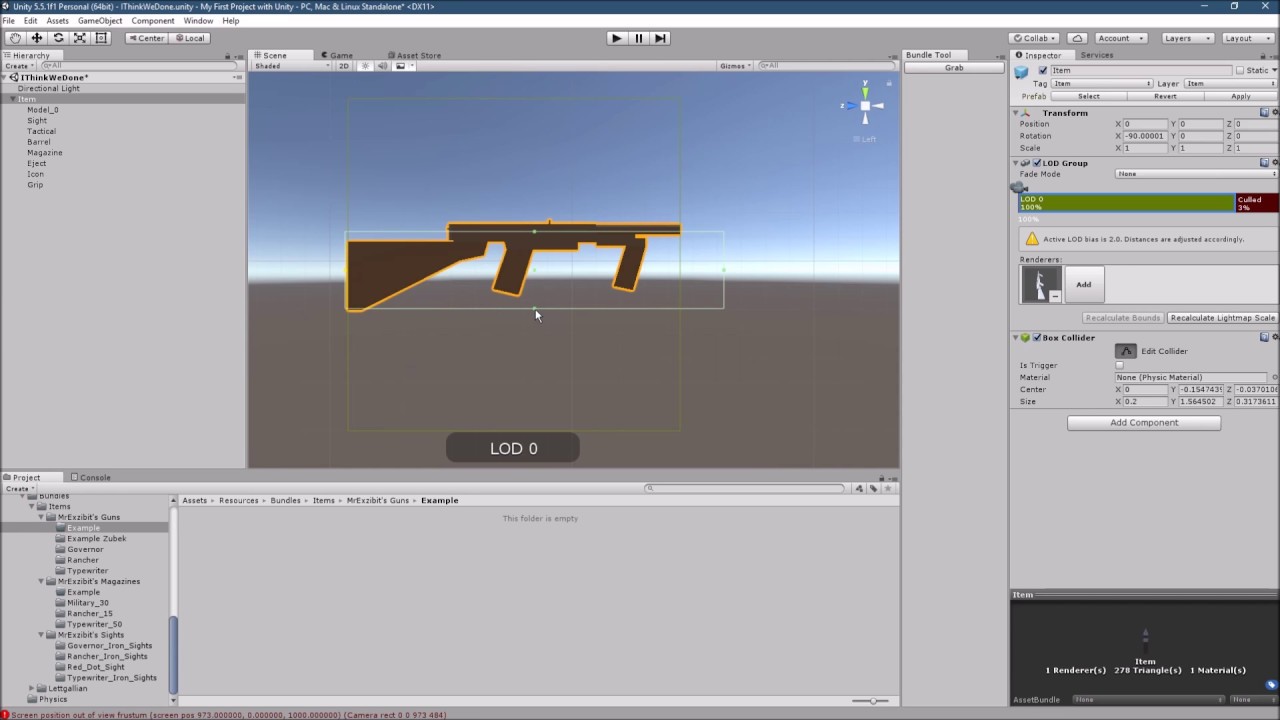This screenshot has width=1280, height=720.
Task: Collapse MrExzibit's Guns folder
Action: [x=41, y=517]
